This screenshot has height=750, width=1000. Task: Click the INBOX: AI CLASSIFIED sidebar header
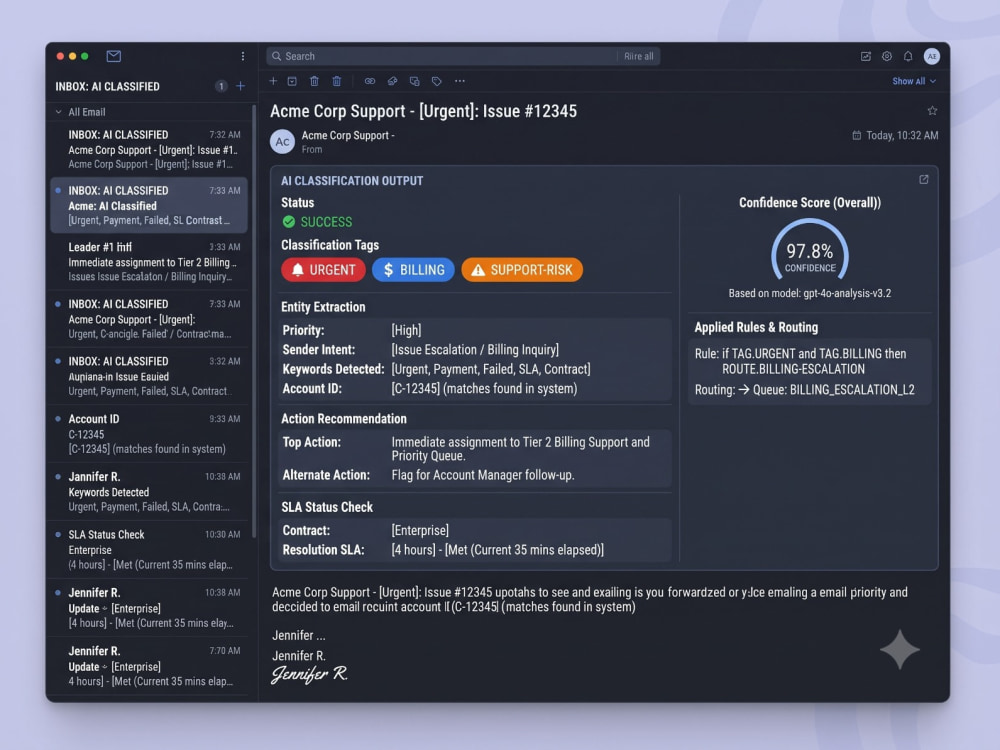[108, 87]
